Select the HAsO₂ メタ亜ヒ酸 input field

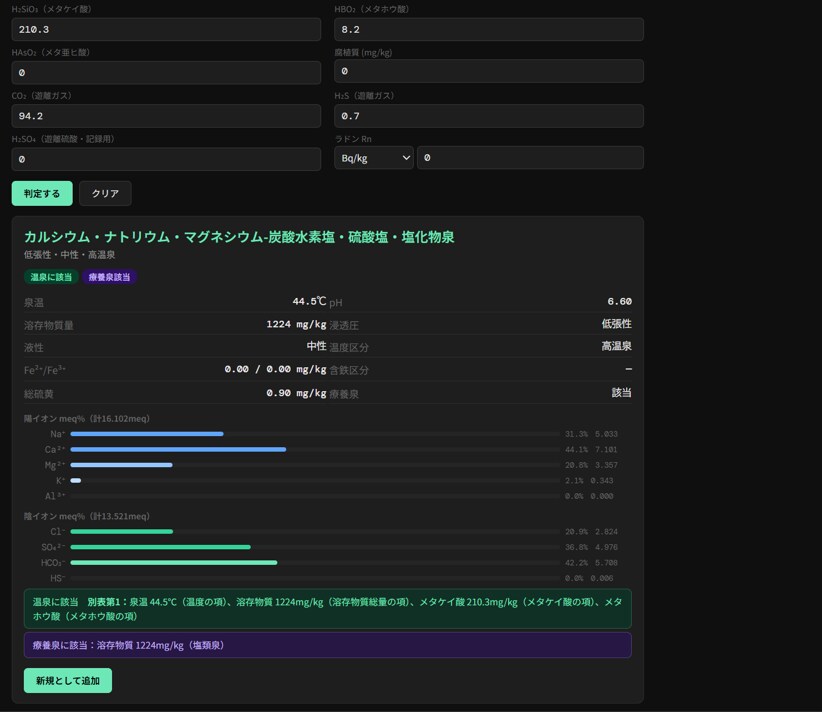(166, 72)
